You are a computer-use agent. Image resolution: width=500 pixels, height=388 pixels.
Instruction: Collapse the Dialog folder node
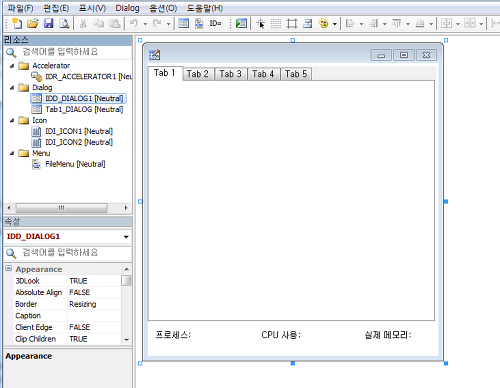click(12, 88)
